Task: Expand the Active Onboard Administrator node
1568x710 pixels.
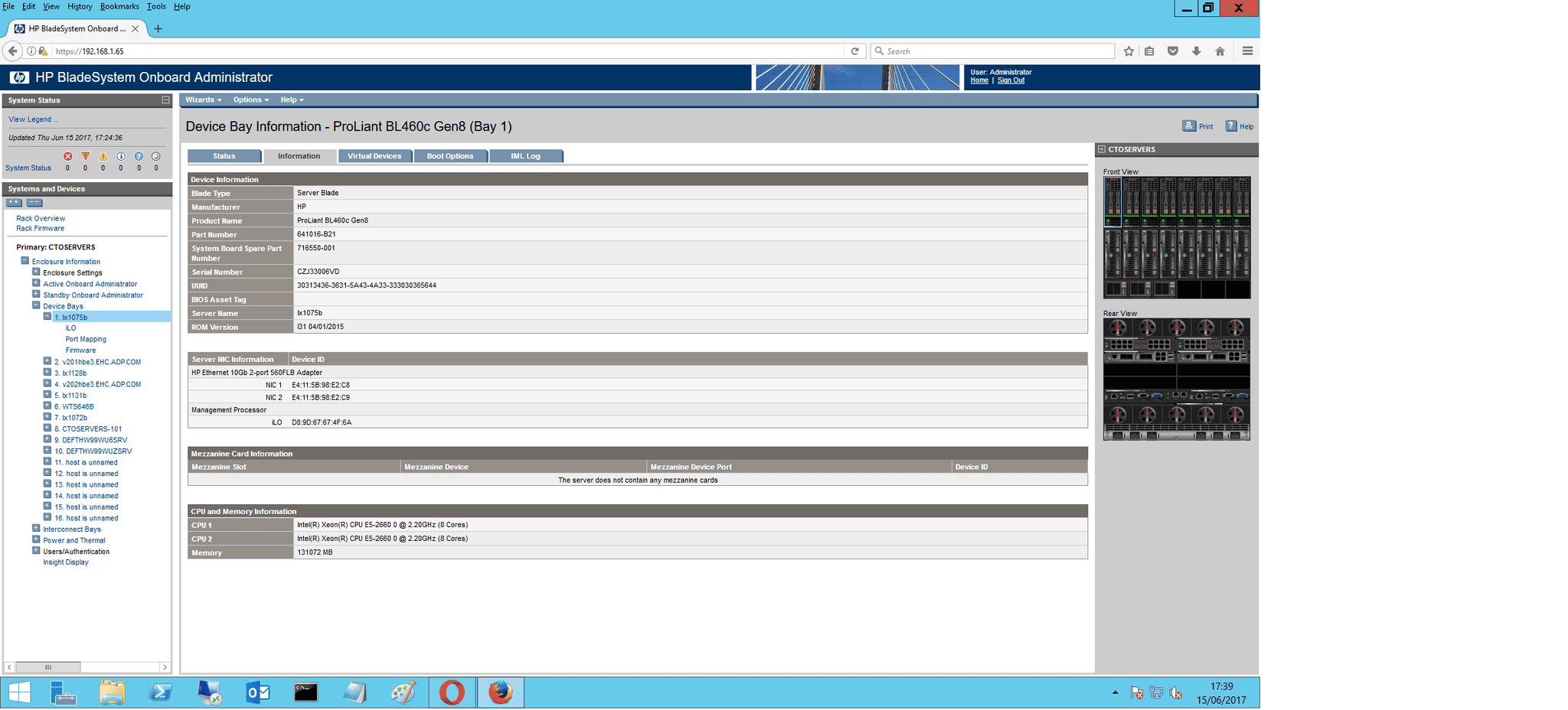Action: point(36,283)
